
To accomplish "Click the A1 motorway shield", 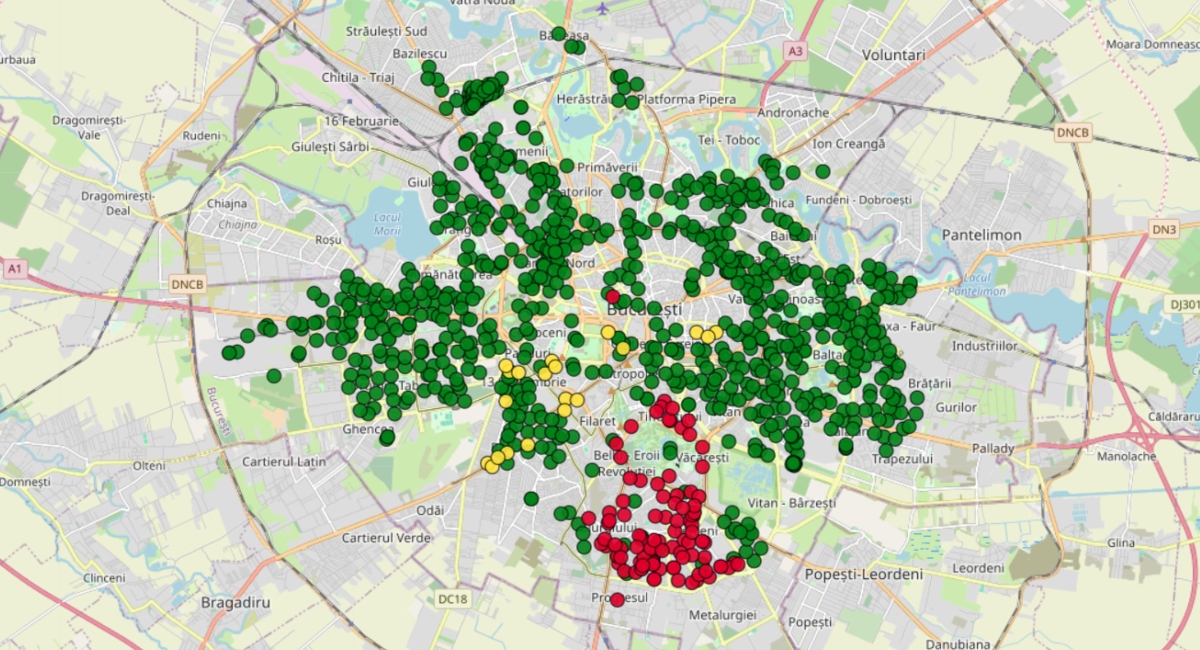I will pos(14,269).
